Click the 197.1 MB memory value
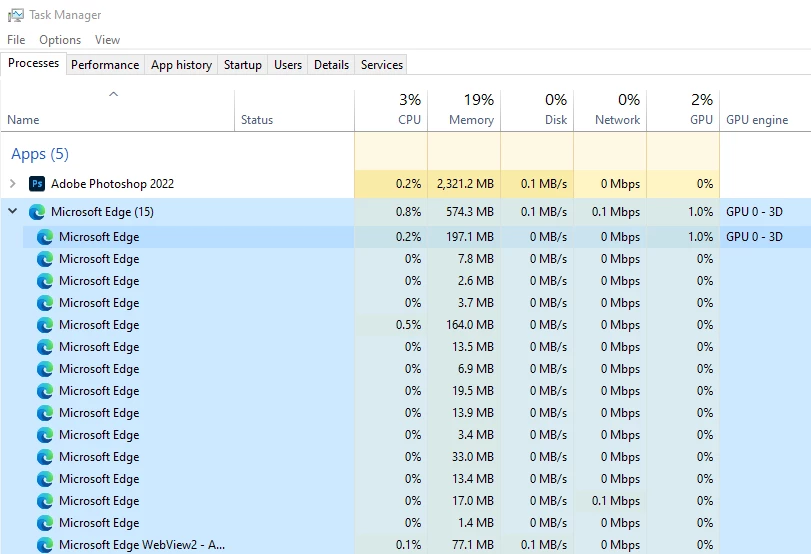 (470, 237)
